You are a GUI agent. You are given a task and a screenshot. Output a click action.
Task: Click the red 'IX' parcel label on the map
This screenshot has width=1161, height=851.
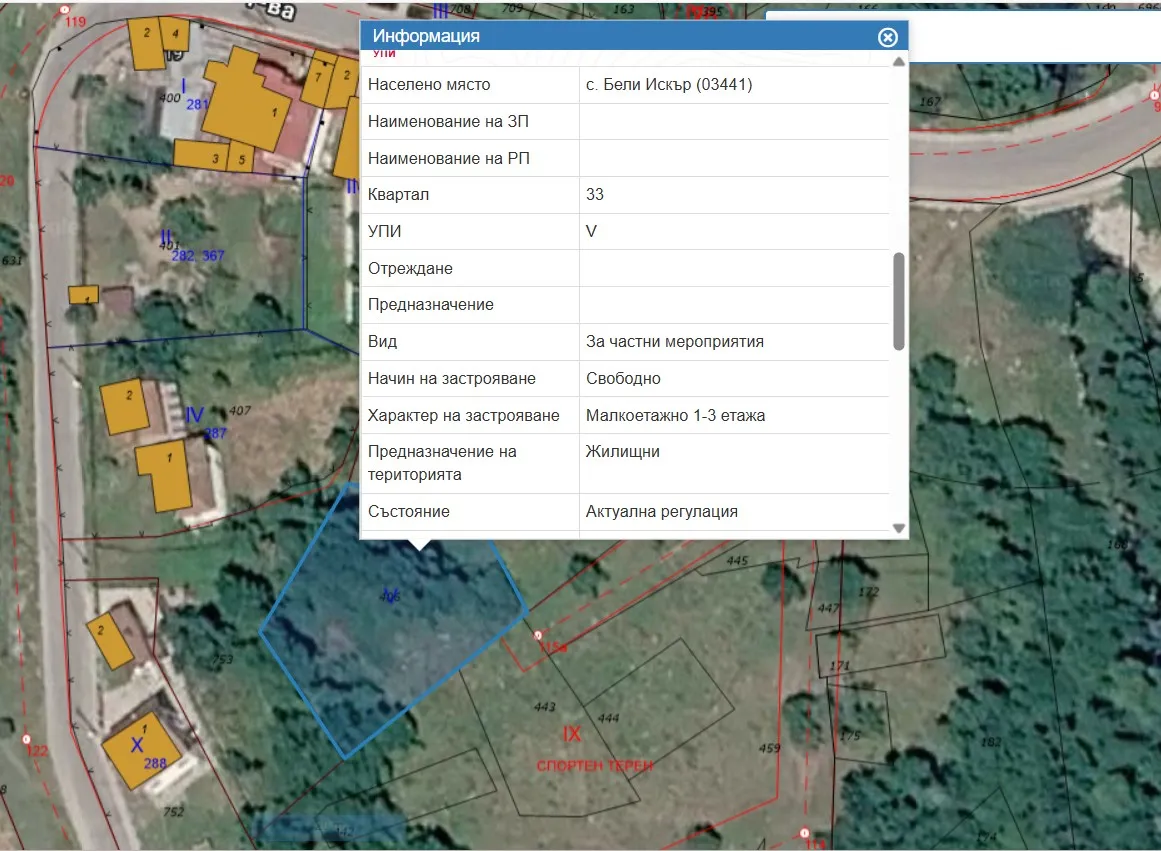click(572, 734)
